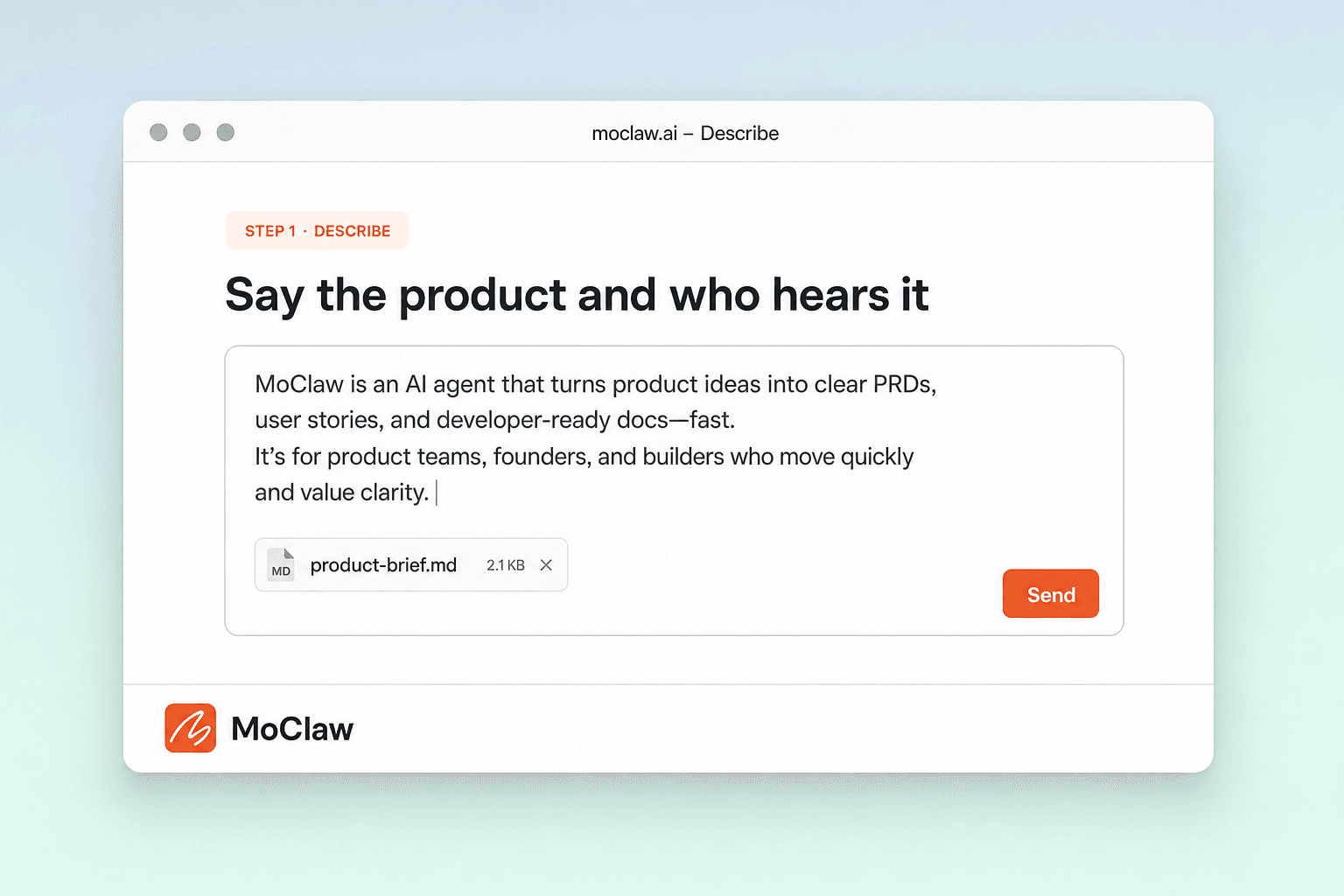Click the orange Send button

point(1050,593)
